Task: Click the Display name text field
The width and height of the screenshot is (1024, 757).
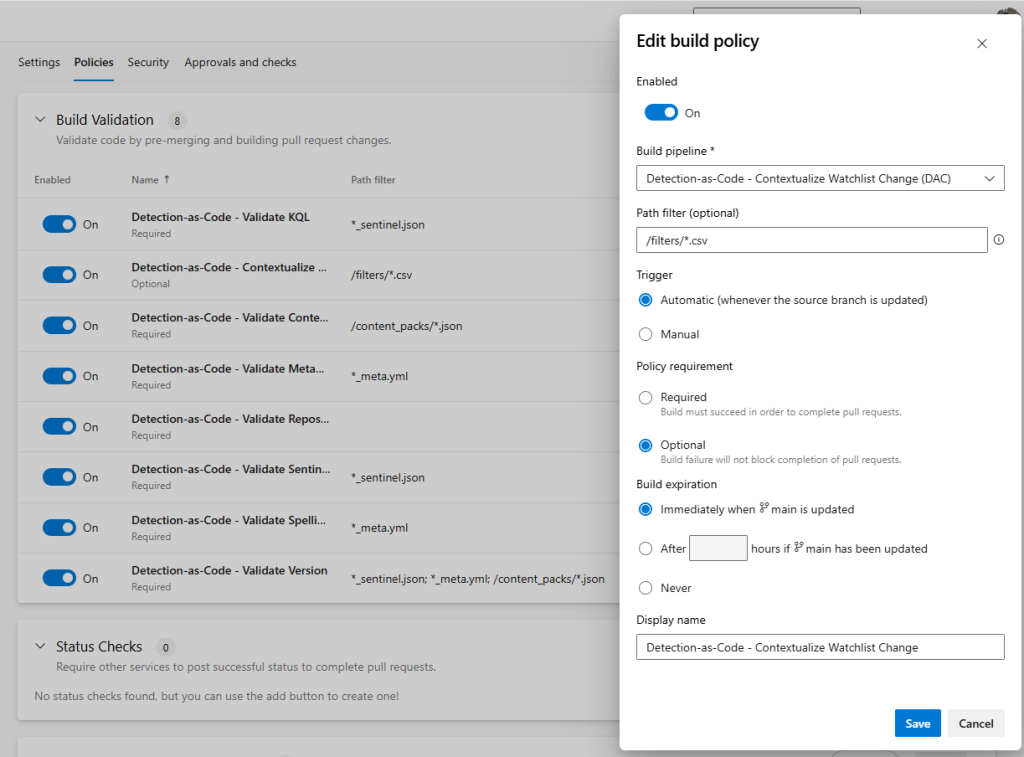Action: click(820, 647)
